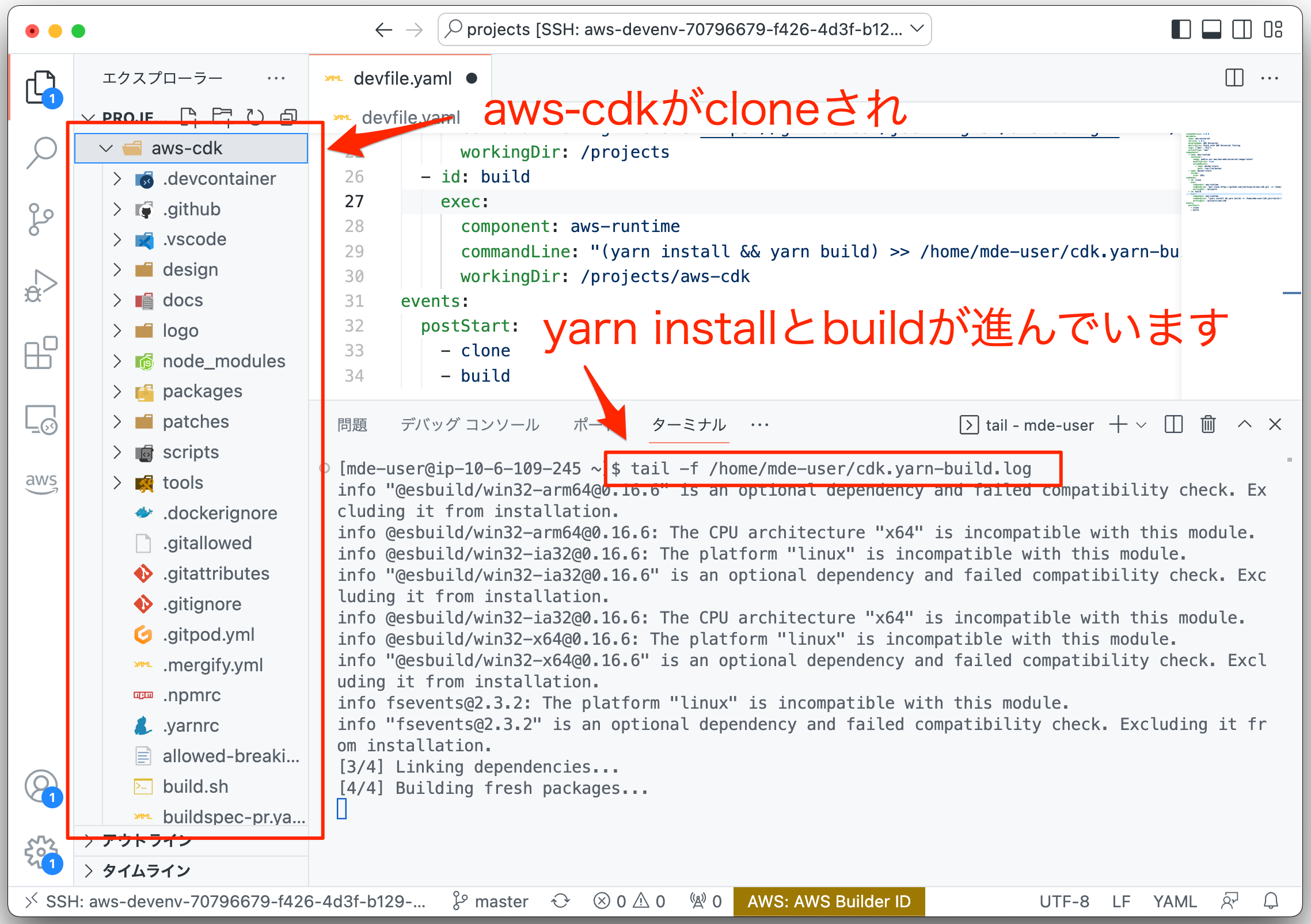Open notifications from the status bar bell
The width and height of the screenshot is (1311, 924).
point(1271,901)
